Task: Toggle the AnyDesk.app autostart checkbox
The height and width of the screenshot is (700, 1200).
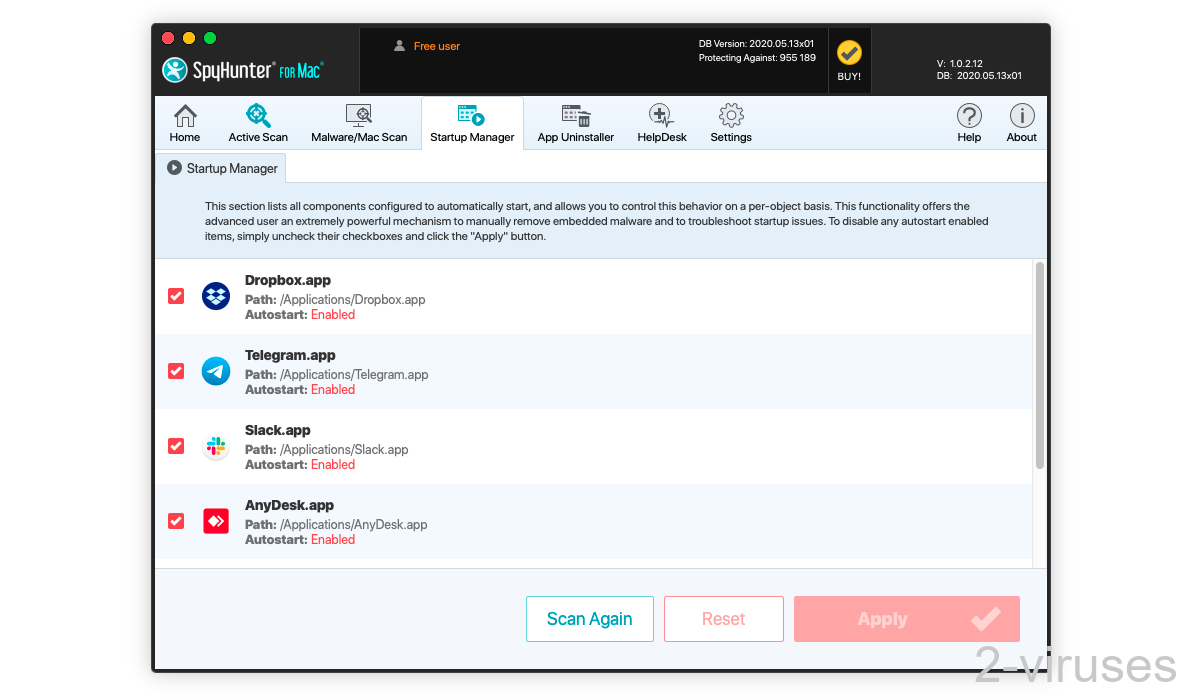Action: [x=176, y=521]
